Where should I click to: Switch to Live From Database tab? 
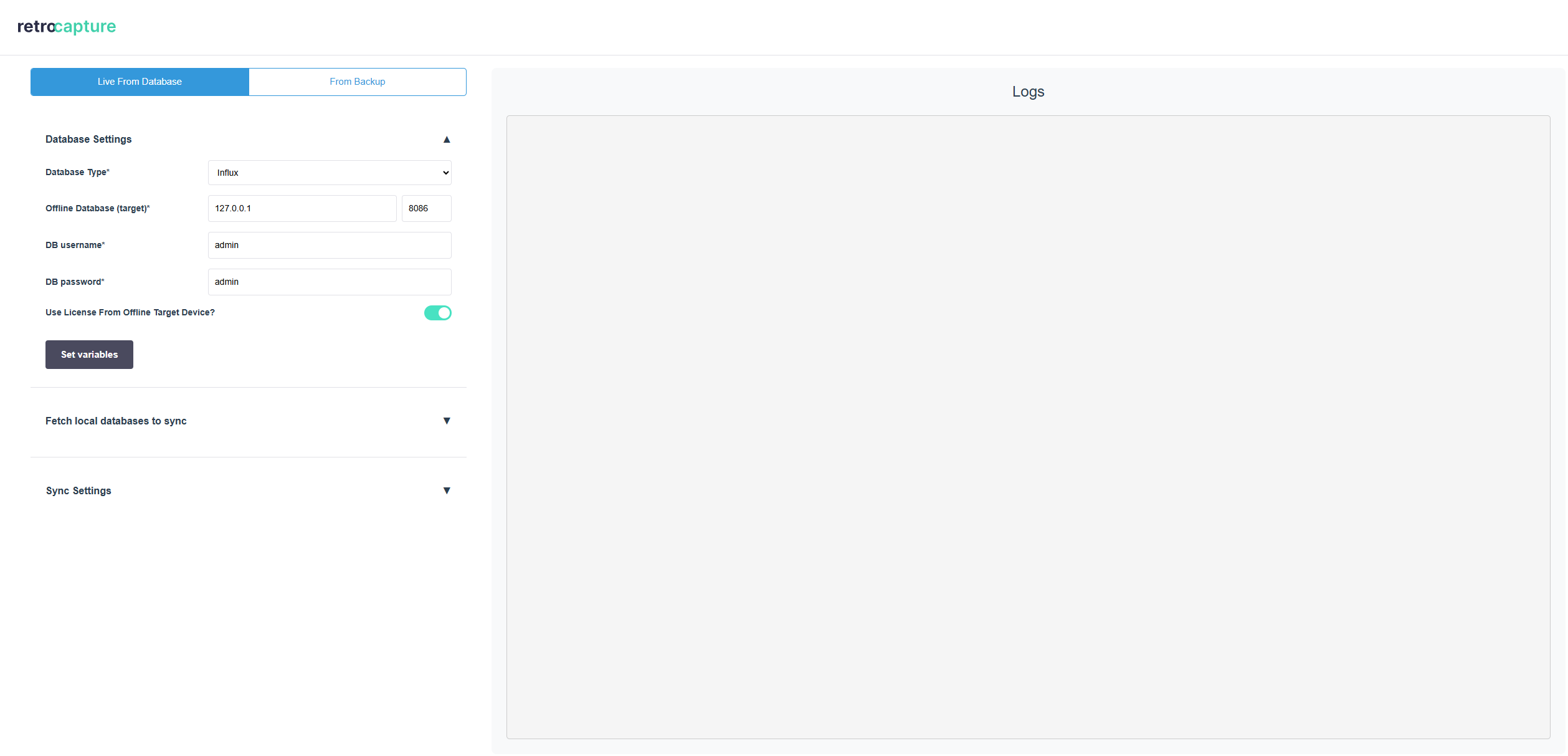click(140, 82)
